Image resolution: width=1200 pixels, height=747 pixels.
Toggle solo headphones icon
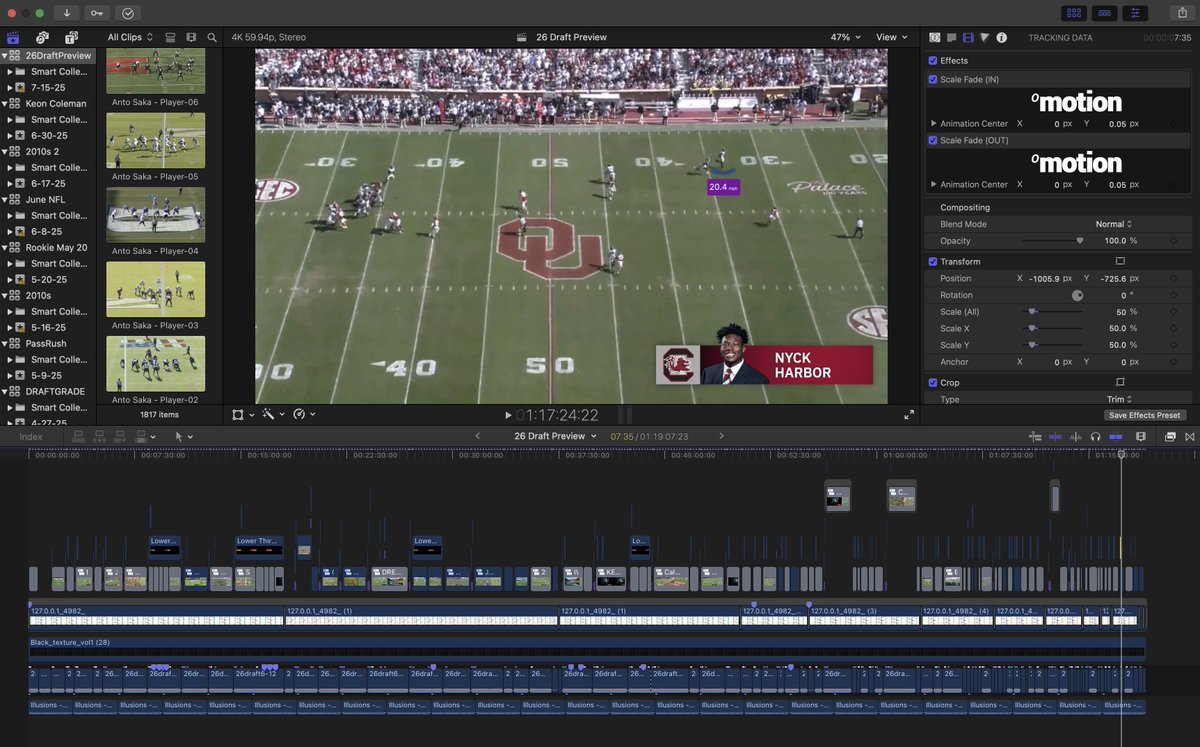pyautogui.click(x=1096, y=436)
